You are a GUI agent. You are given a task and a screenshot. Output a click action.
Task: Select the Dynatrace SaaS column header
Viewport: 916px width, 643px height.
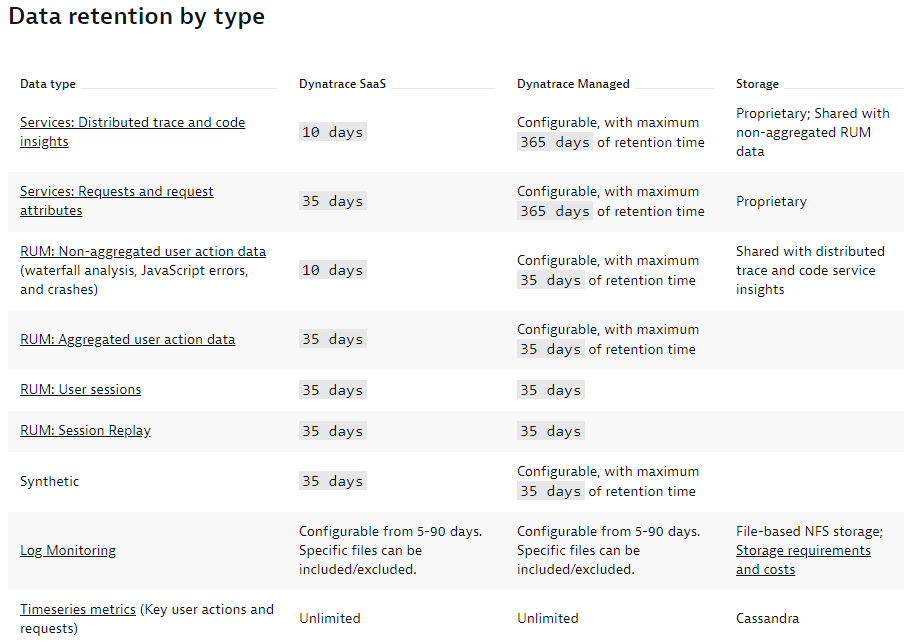(342, 84)
